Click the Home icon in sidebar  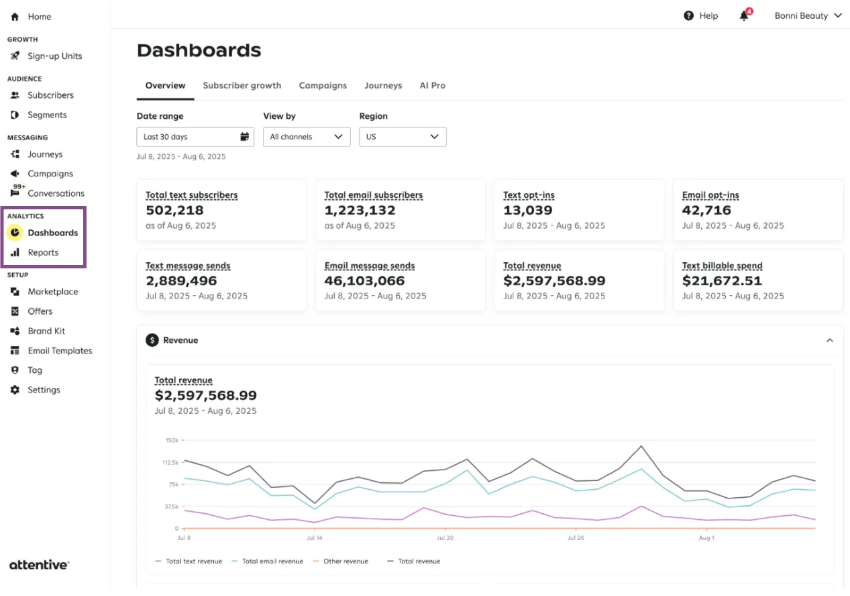(x=15, y=17)
